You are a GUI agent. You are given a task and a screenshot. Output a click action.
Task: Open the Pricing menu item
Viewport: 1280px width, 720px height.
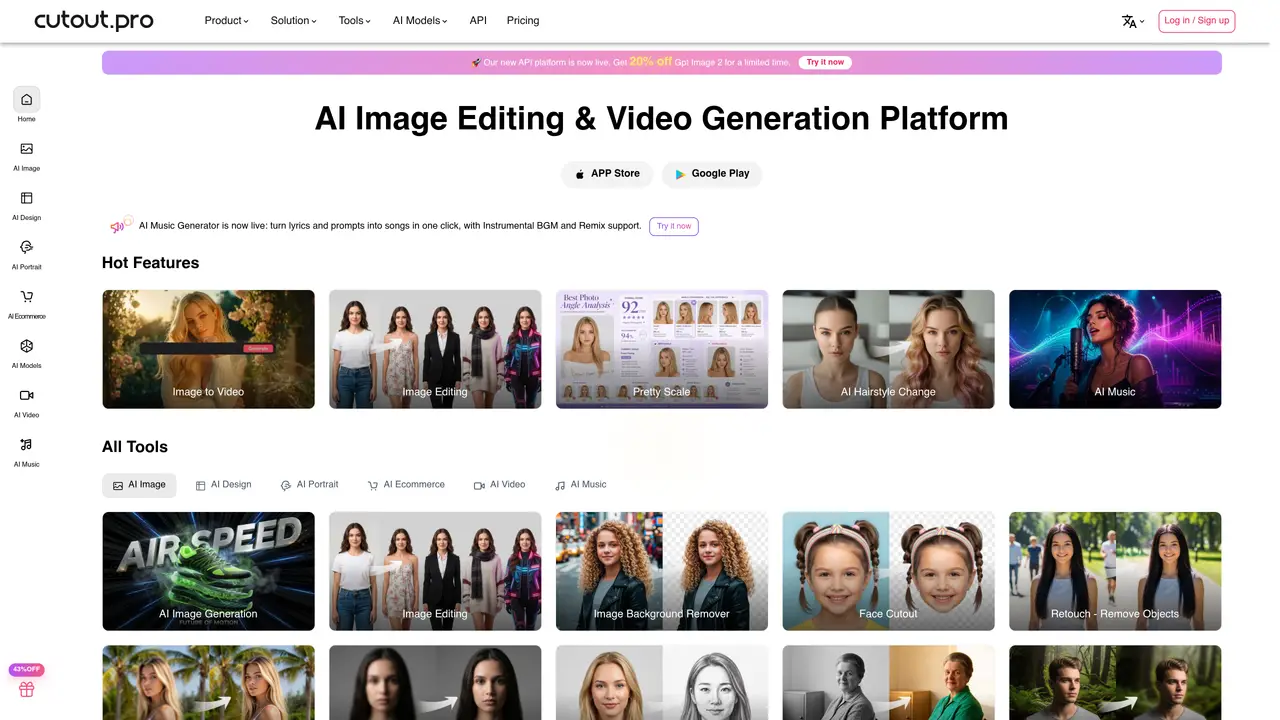pos(523,20)
